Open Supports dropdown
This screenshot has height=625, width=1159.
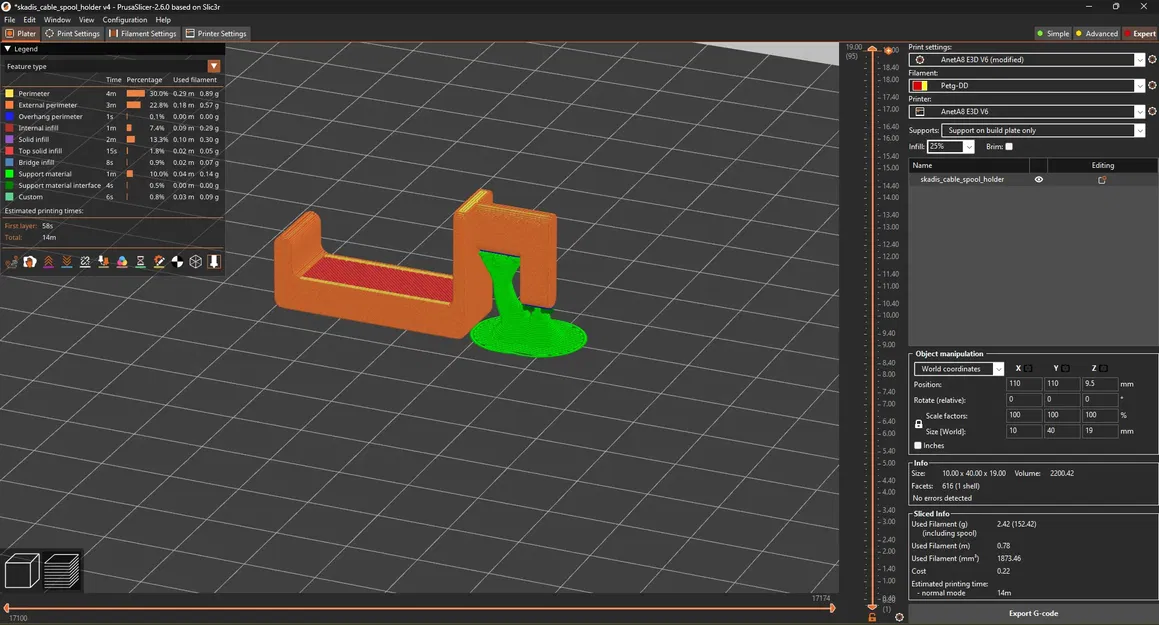click(x=1139, y=131)
